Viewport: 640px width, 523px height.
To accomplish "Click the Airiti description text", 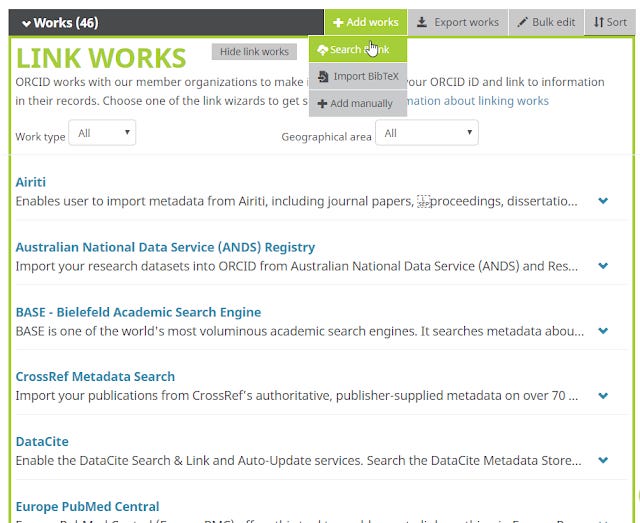I will pos(296,201).
